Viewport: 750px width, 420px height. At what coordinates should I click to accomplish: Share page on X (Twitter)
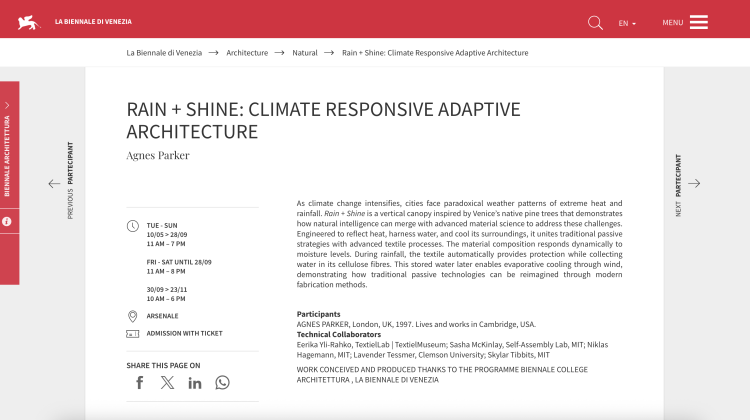(x=167, y=382)
